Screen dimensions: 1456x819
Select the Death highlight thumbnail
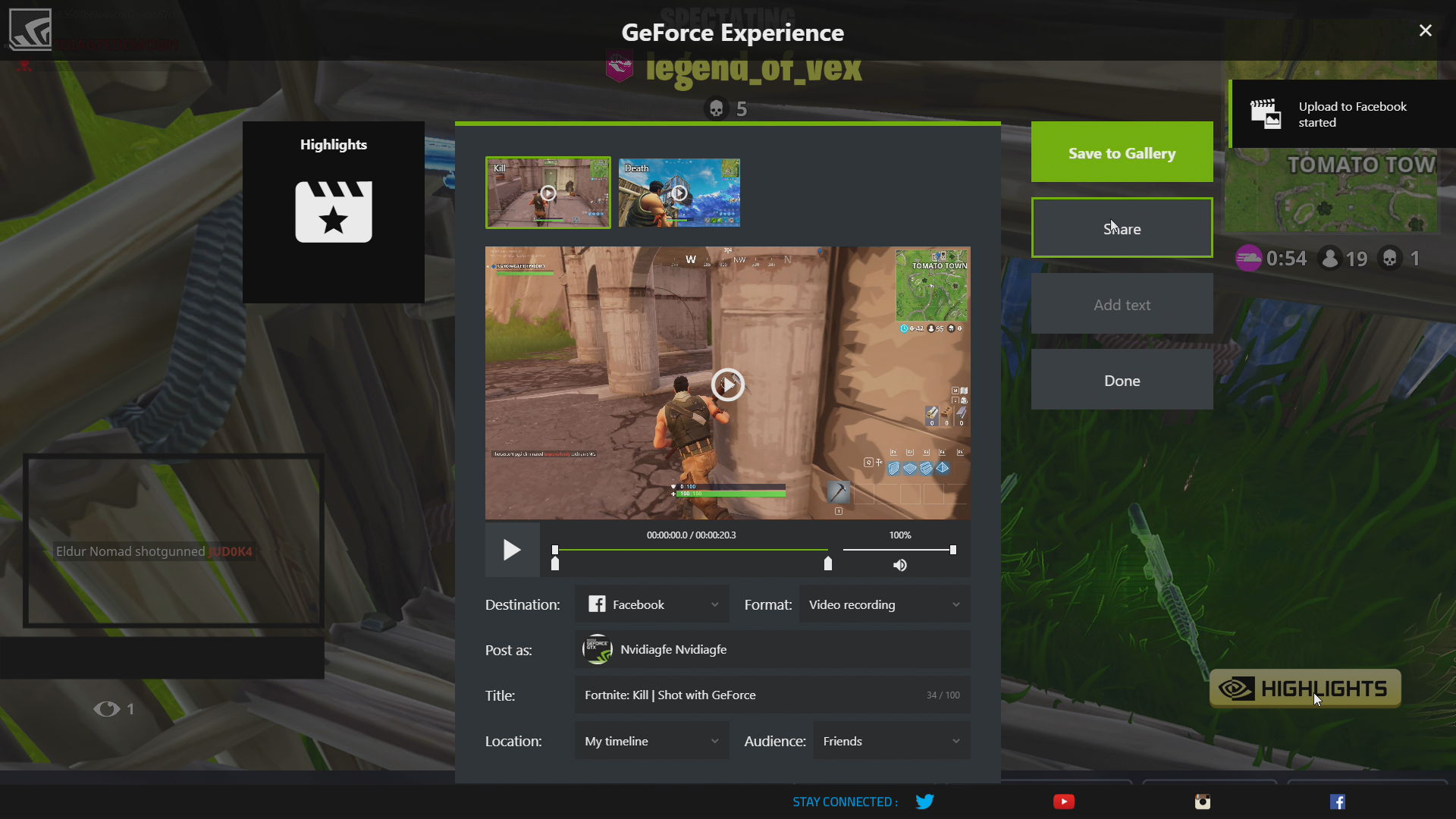coord(677,192)
